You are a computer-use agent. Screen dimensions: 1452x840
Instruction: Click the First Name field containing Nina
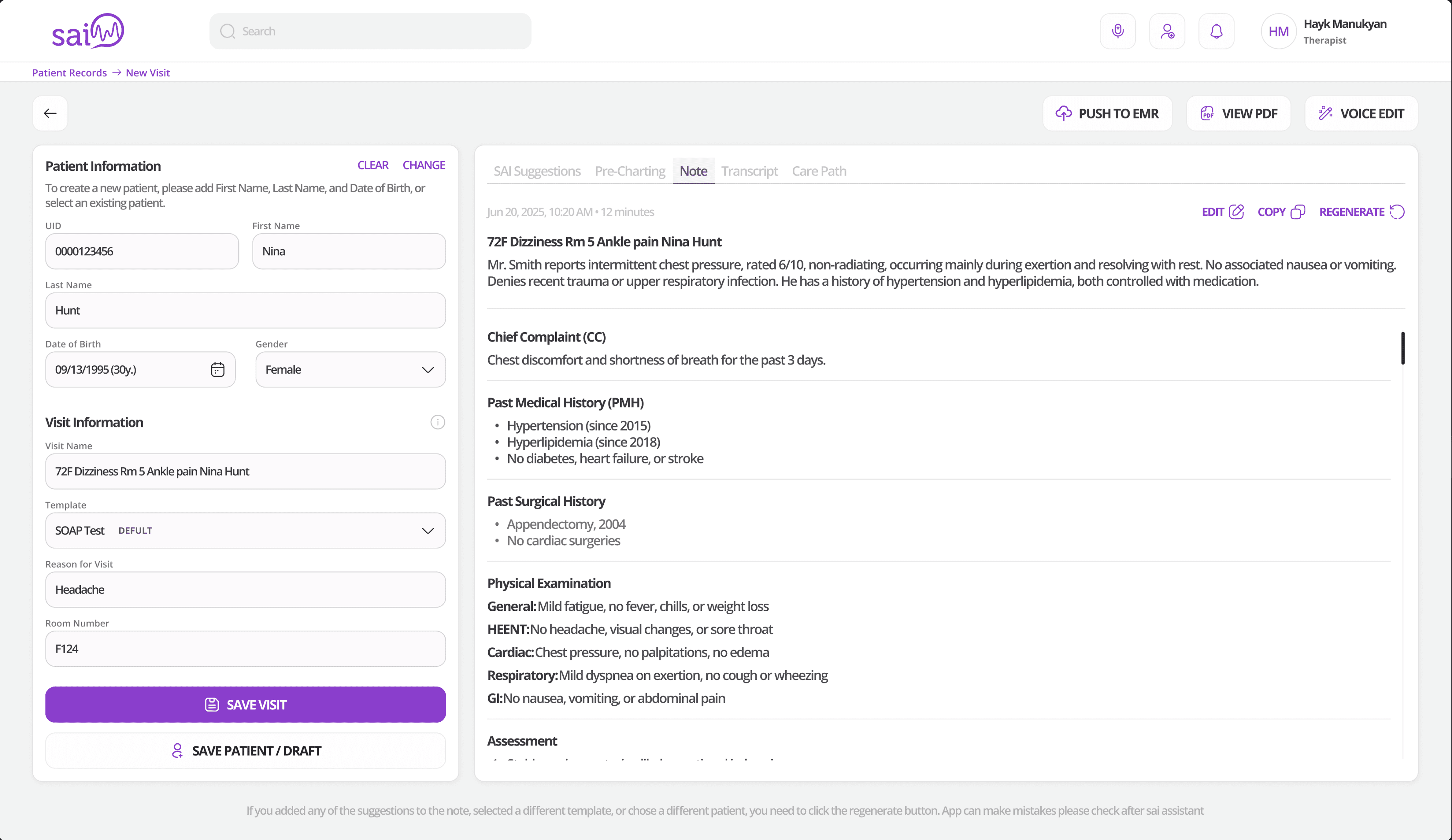[x=349, y=251]
